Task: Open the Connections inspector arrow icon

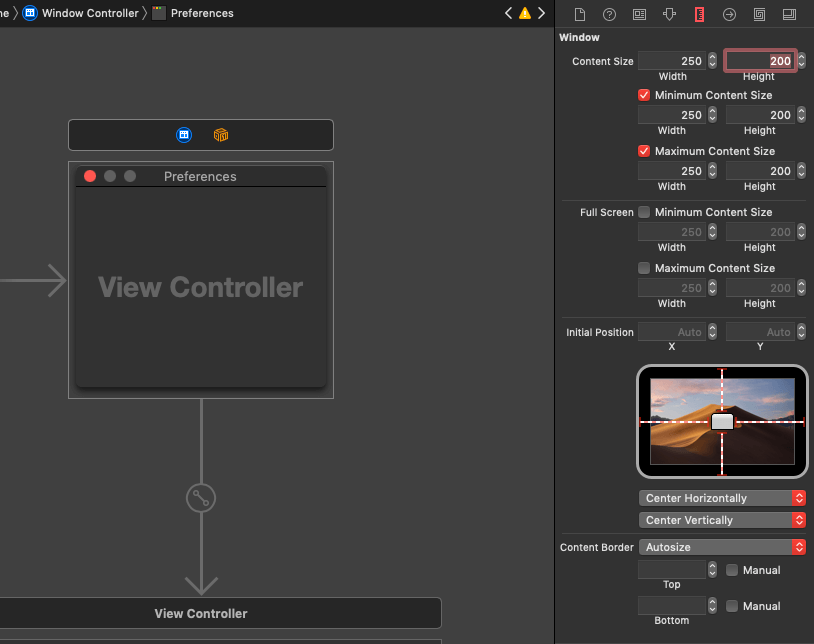Action: tap(729, 14)
